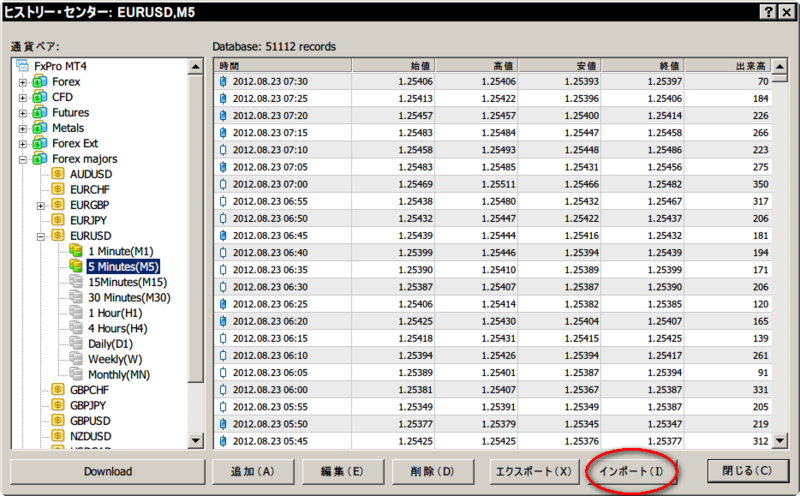Click the 追加(A) add button
Viewport: 800px width, 496px height.
pyautogui.click(x=253, y=471)
